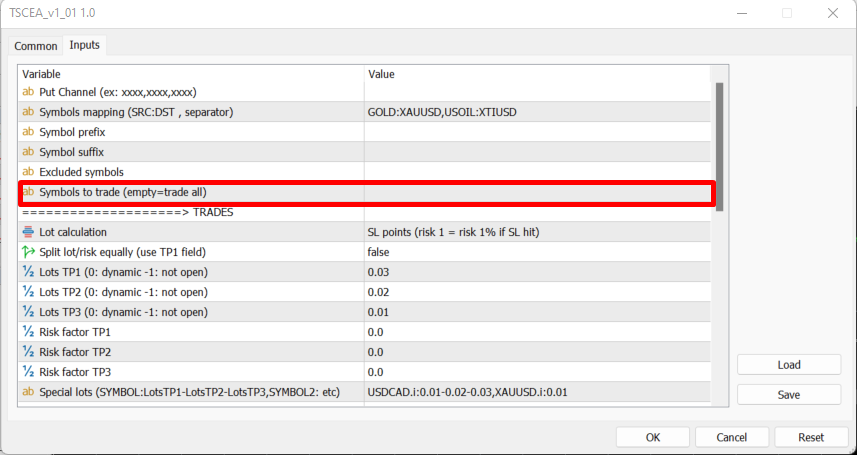Open the Lot calculation SL points dropdown
The height and width of the screenshot is (455, 857).
[536, 232]
